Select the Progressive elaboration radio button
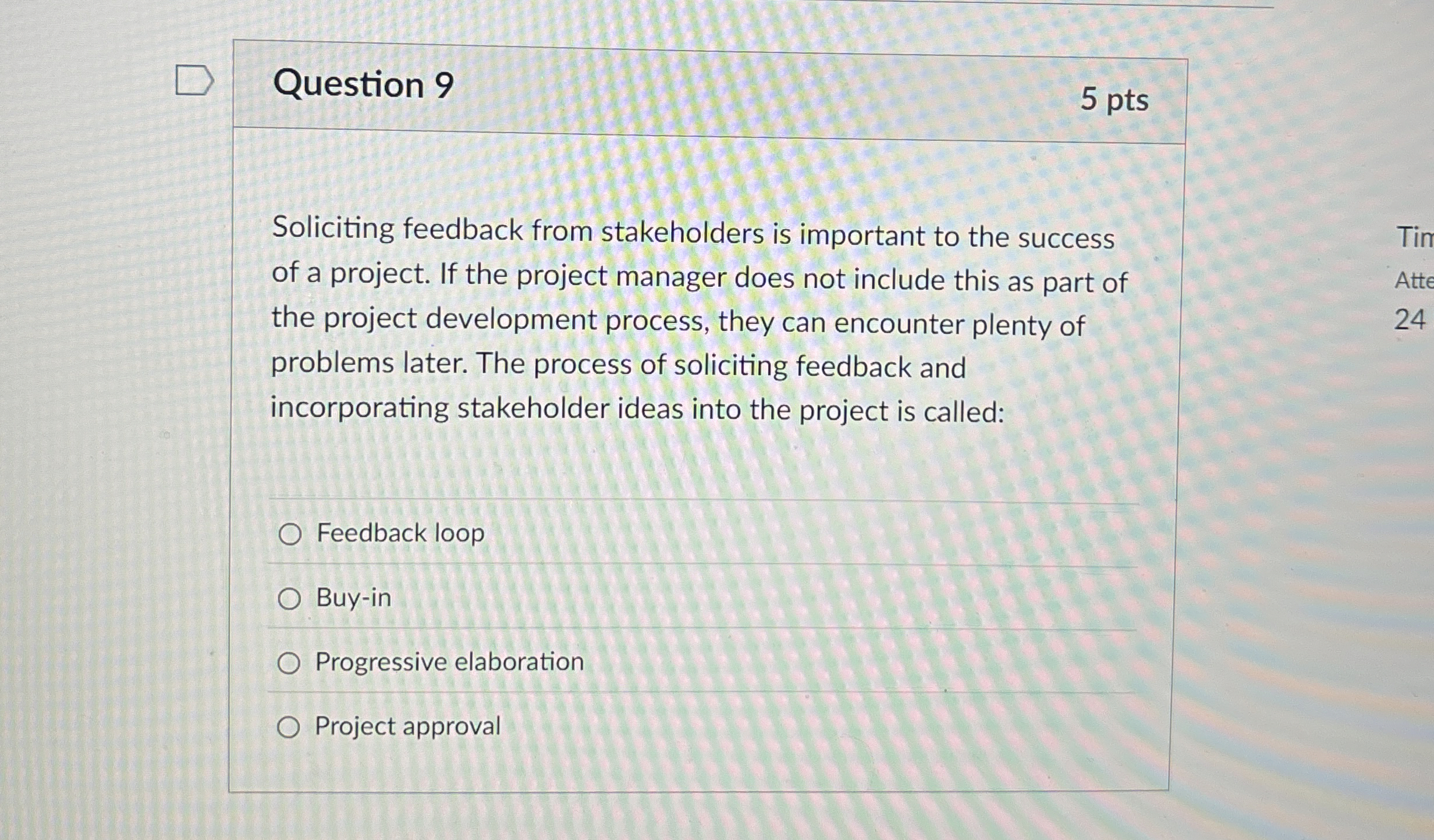 click(x=290, y=663)
